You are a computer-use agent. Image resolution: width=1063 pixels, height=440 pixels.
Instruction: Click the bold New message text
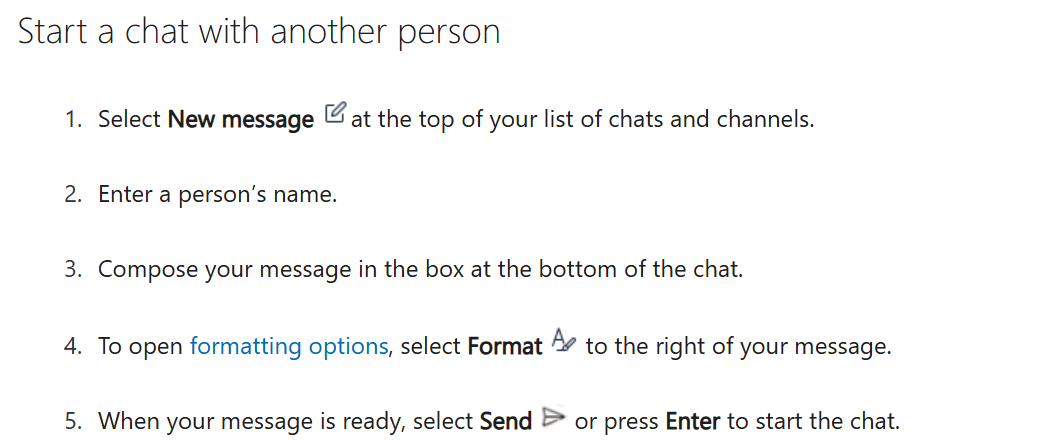(241, 120)
